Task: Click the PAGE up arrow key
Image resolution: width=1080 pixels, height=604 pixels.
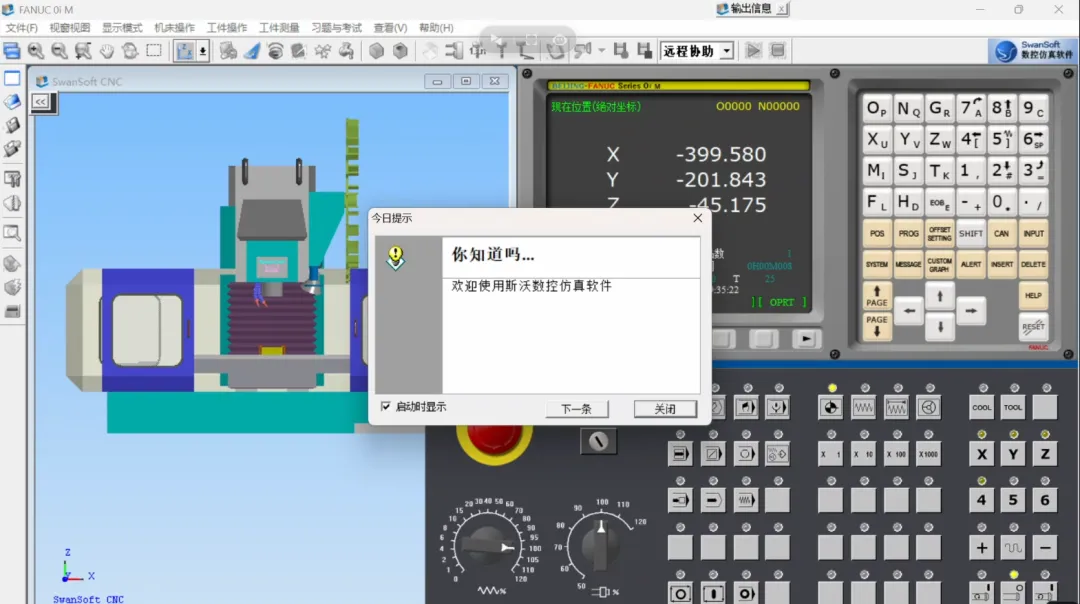Action: coord(877,296)
